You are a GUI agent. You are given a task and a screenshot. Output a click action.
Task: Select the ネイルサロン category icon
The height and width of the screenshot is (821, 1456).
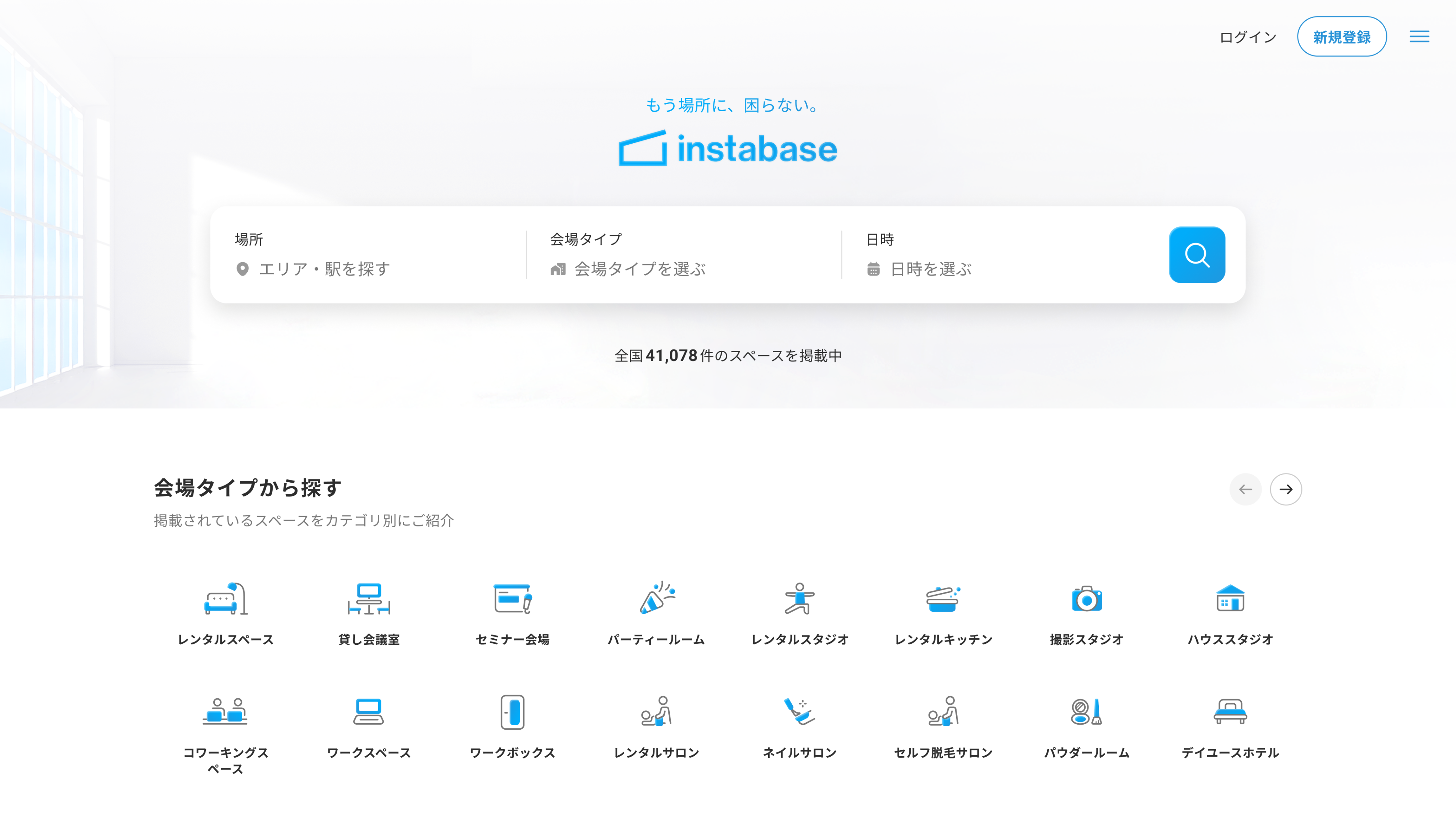[799, 712]
